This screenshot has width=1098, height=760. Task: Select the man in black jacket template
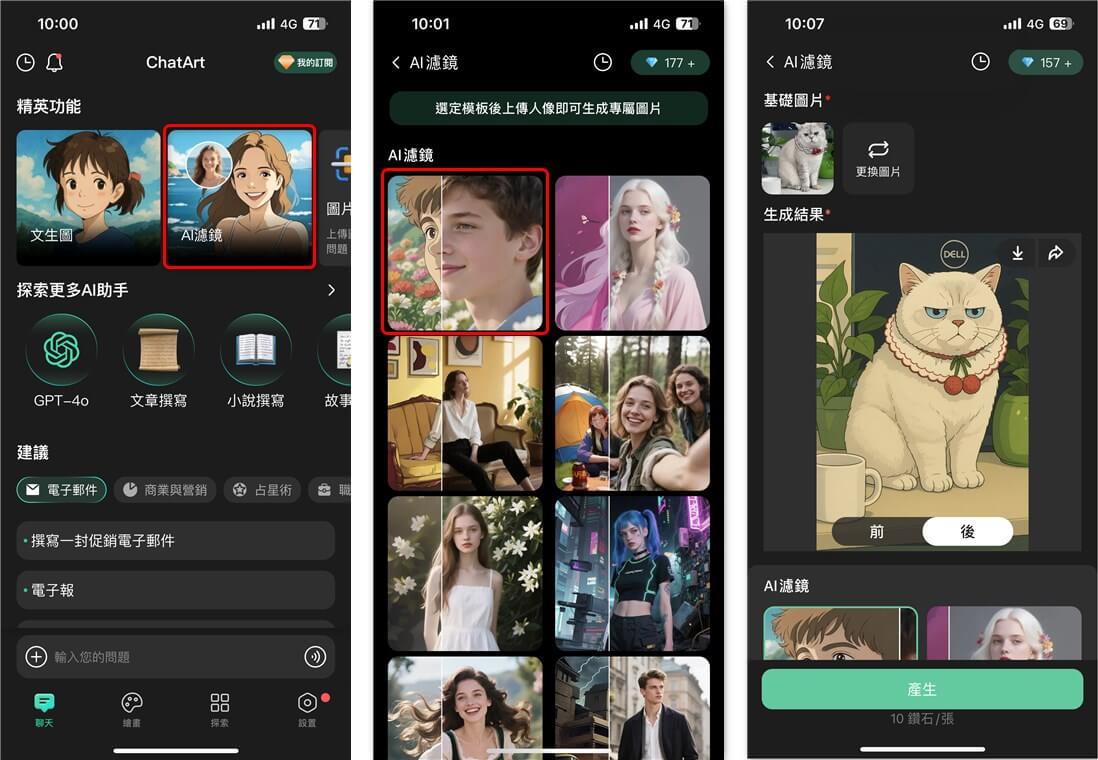tap(632, 708)
